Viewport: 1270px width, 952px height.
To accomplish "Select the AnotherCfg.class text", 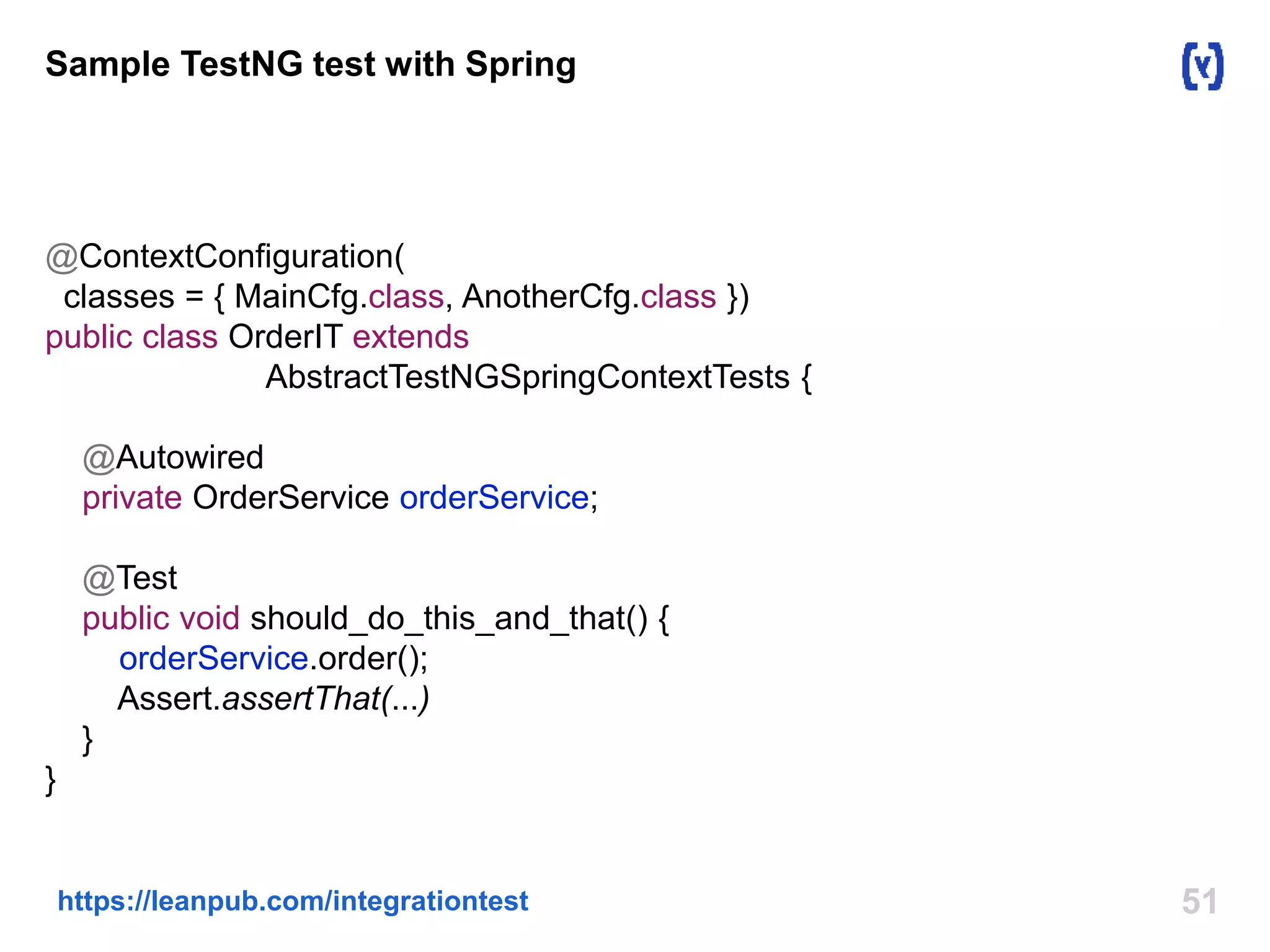I will pyautogui.click(x=588, y=297).
